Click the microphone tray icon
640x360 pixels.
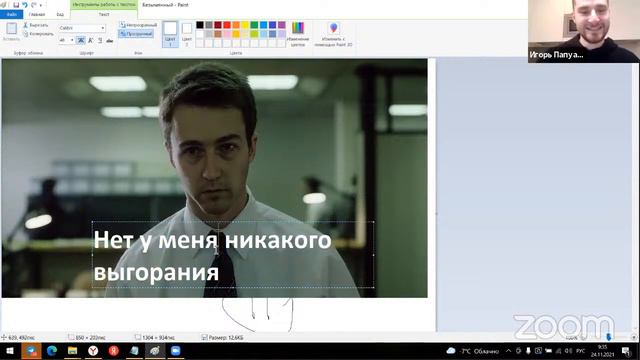528,351
